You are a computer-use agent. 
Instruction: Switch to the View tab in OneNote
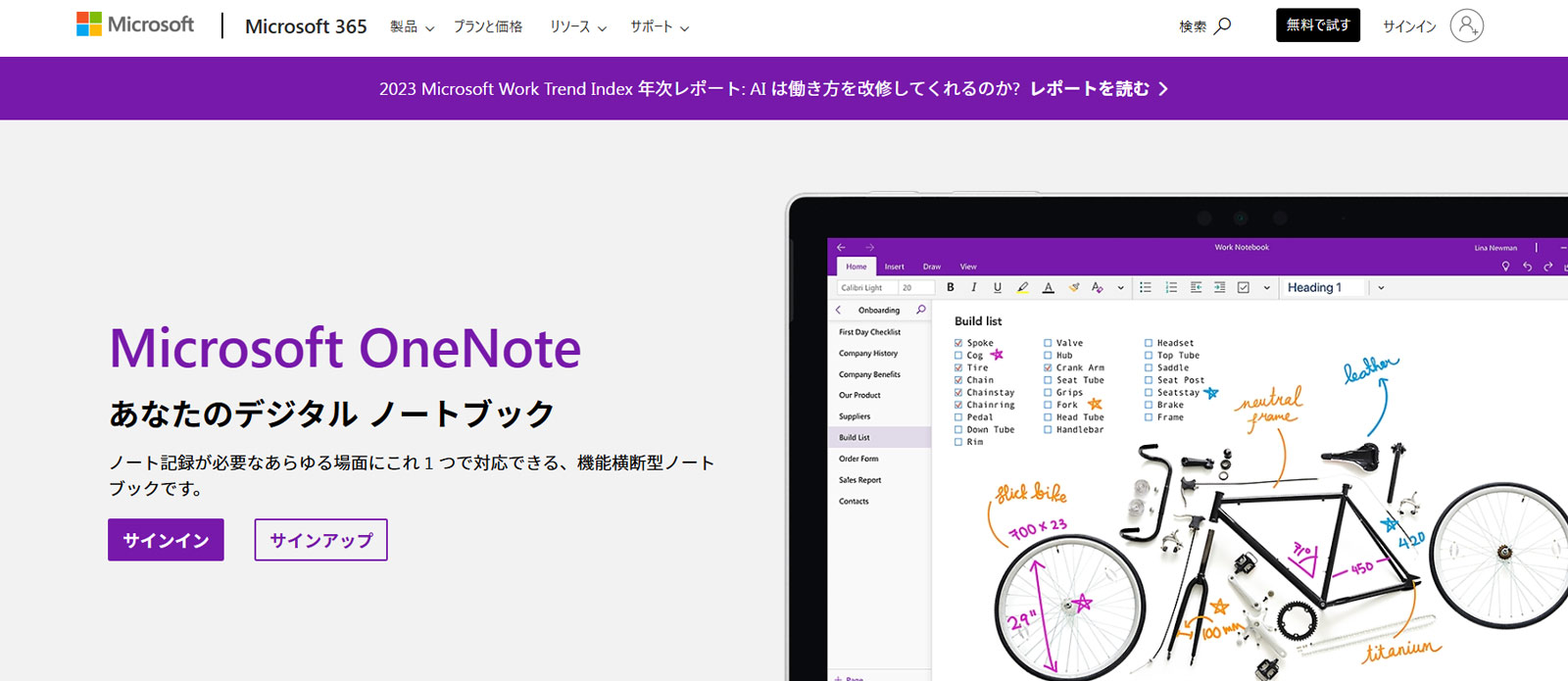pos(968,267)
